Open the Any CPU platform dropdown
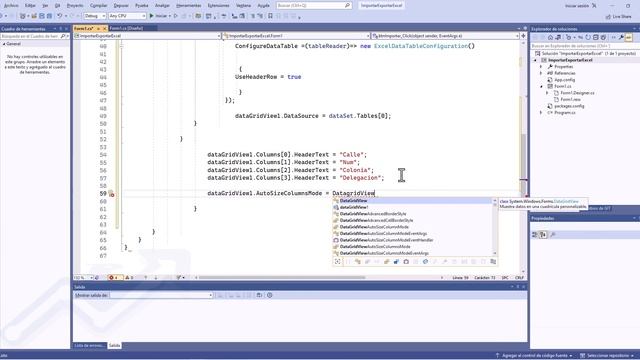Image resolution: width=640 pixels, height=360 pixels. coord(127,16)
